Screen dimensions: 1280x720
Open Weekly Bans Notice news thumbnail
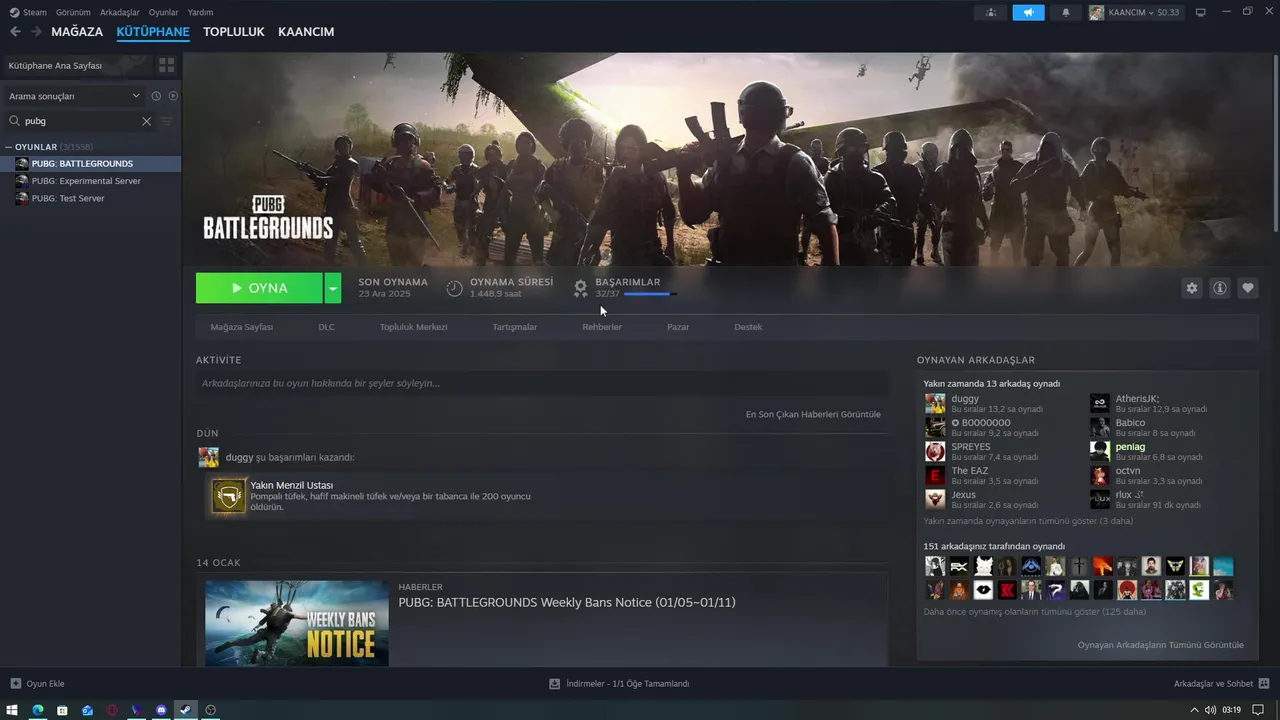pos(297,623)
